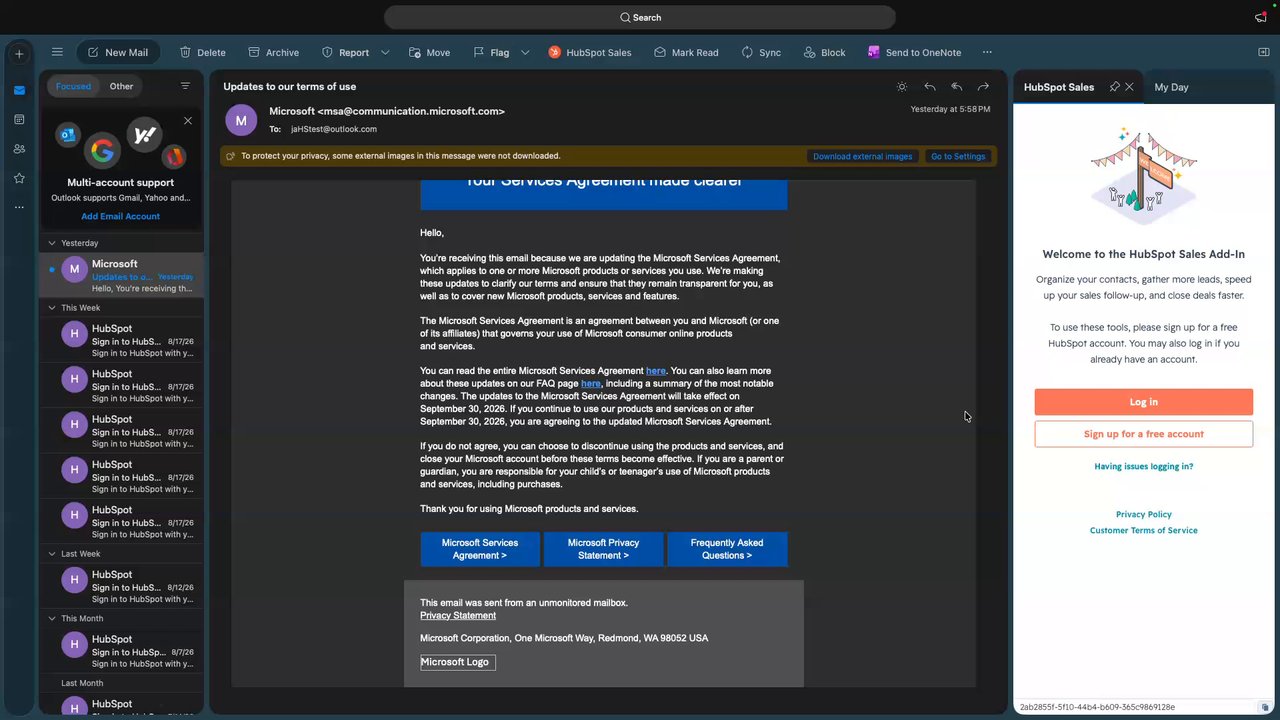Archive the selected email
The width and height of the screenshot is (1280, 720).
(274, 52)
